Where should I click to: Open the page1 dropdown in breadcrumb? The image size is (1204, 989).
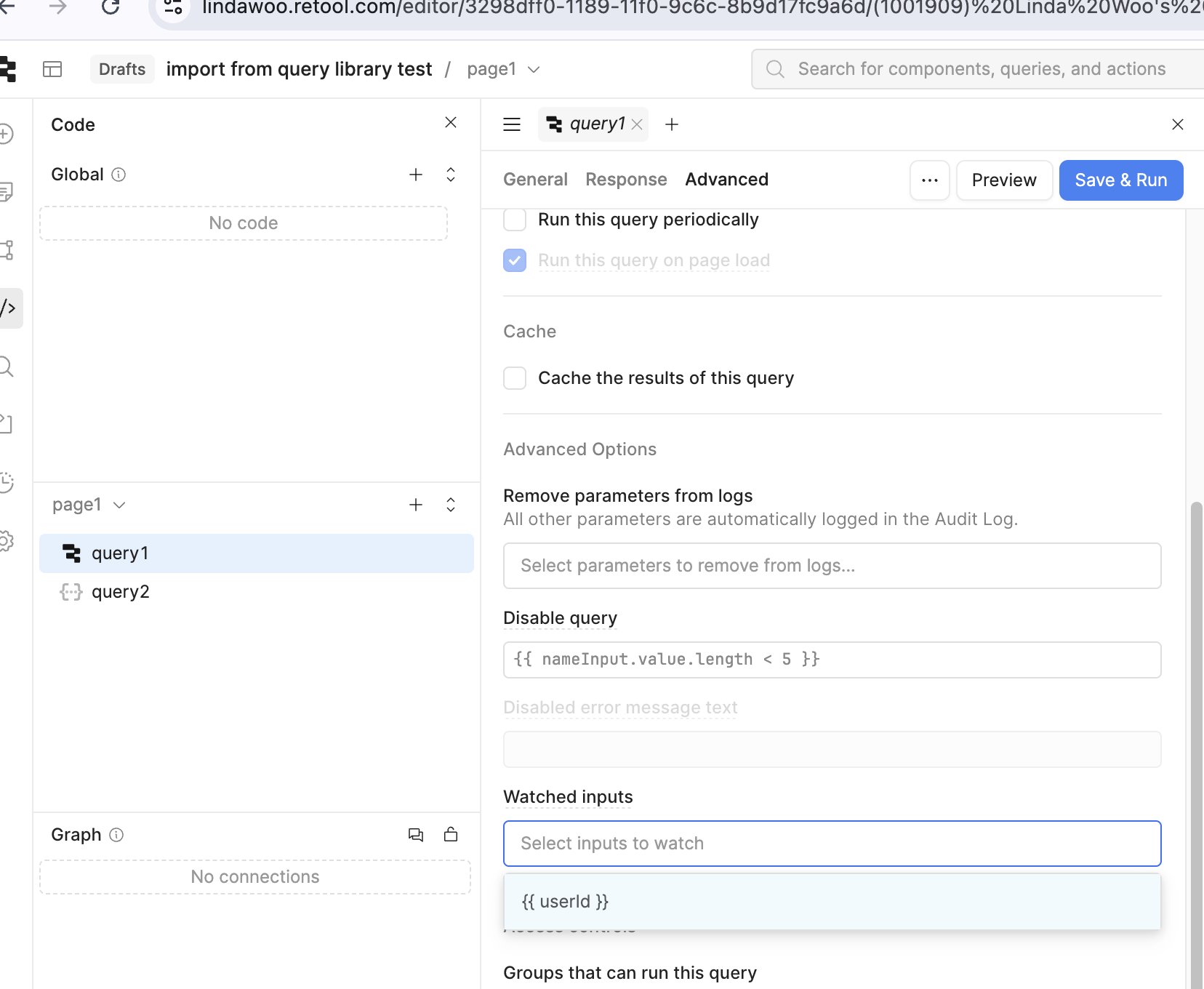503,69
